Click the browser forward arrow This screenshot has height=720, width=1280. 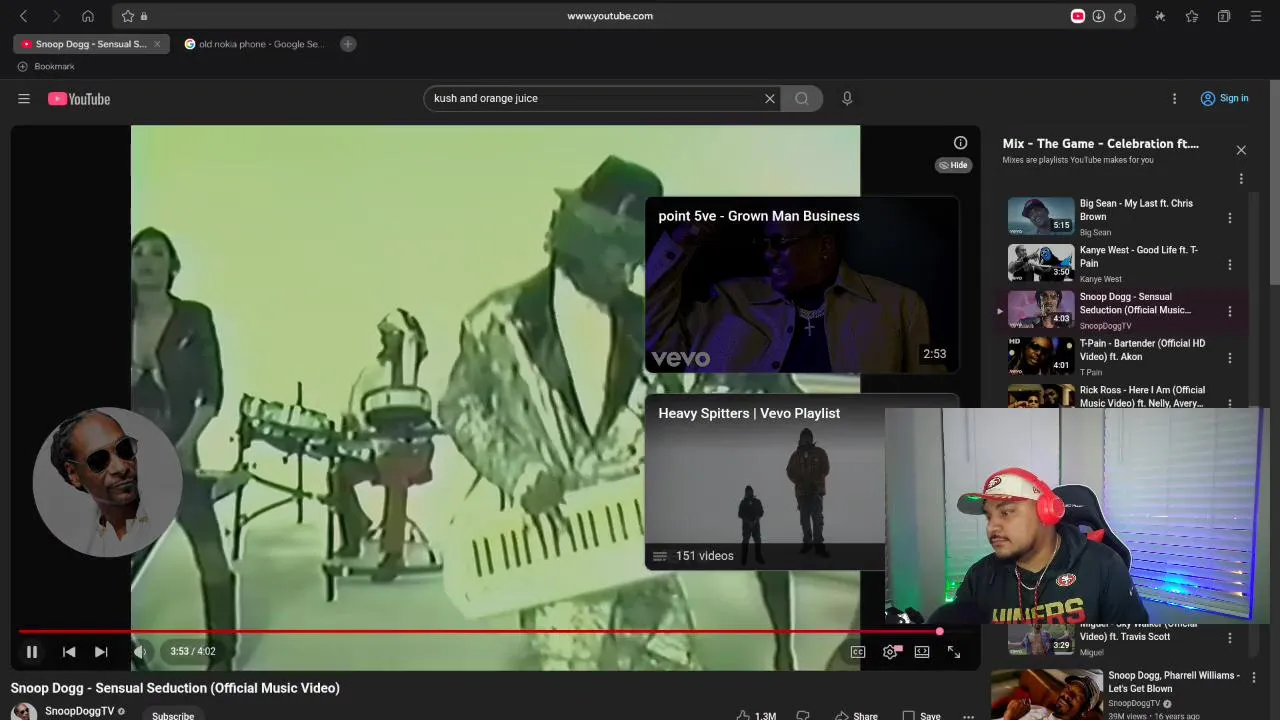(56, 16)
